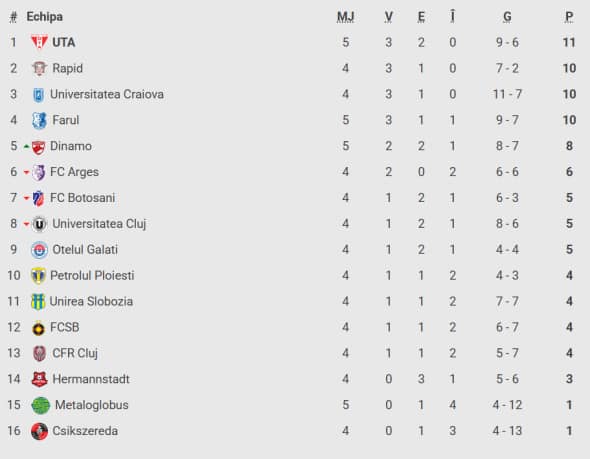Viewport: 590px width, 459px height.
Task: Click the Echipa column header
Action: pos(44,17)
